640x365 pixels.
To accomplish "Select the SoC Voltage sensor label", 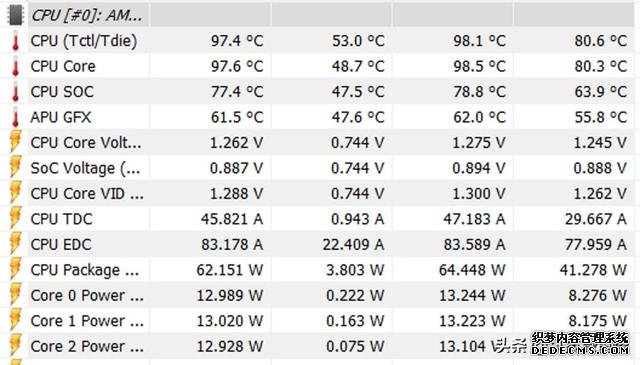I will point(85,168).
